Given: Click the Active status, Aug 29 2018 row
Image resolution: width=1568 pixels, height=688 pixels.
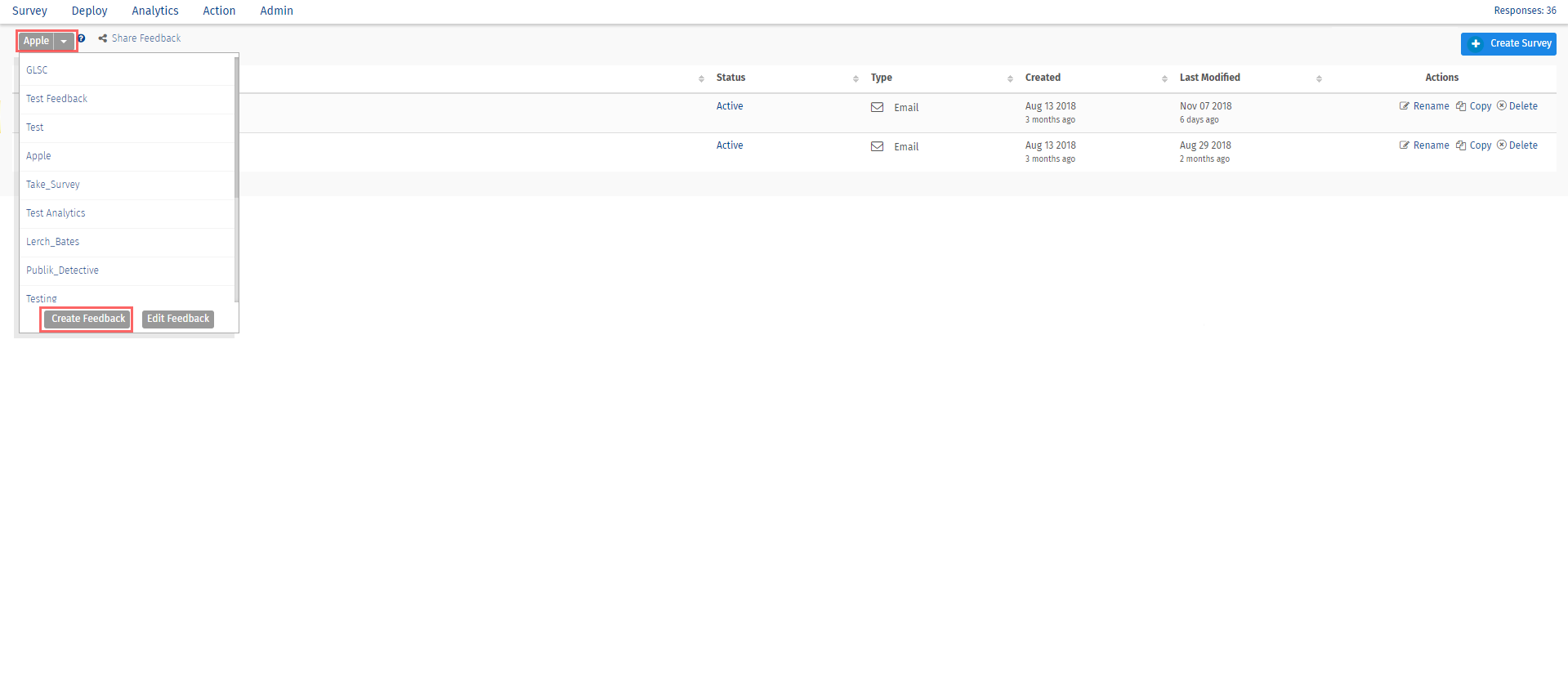Looking at the screenshot, I should tap(730, 145).
